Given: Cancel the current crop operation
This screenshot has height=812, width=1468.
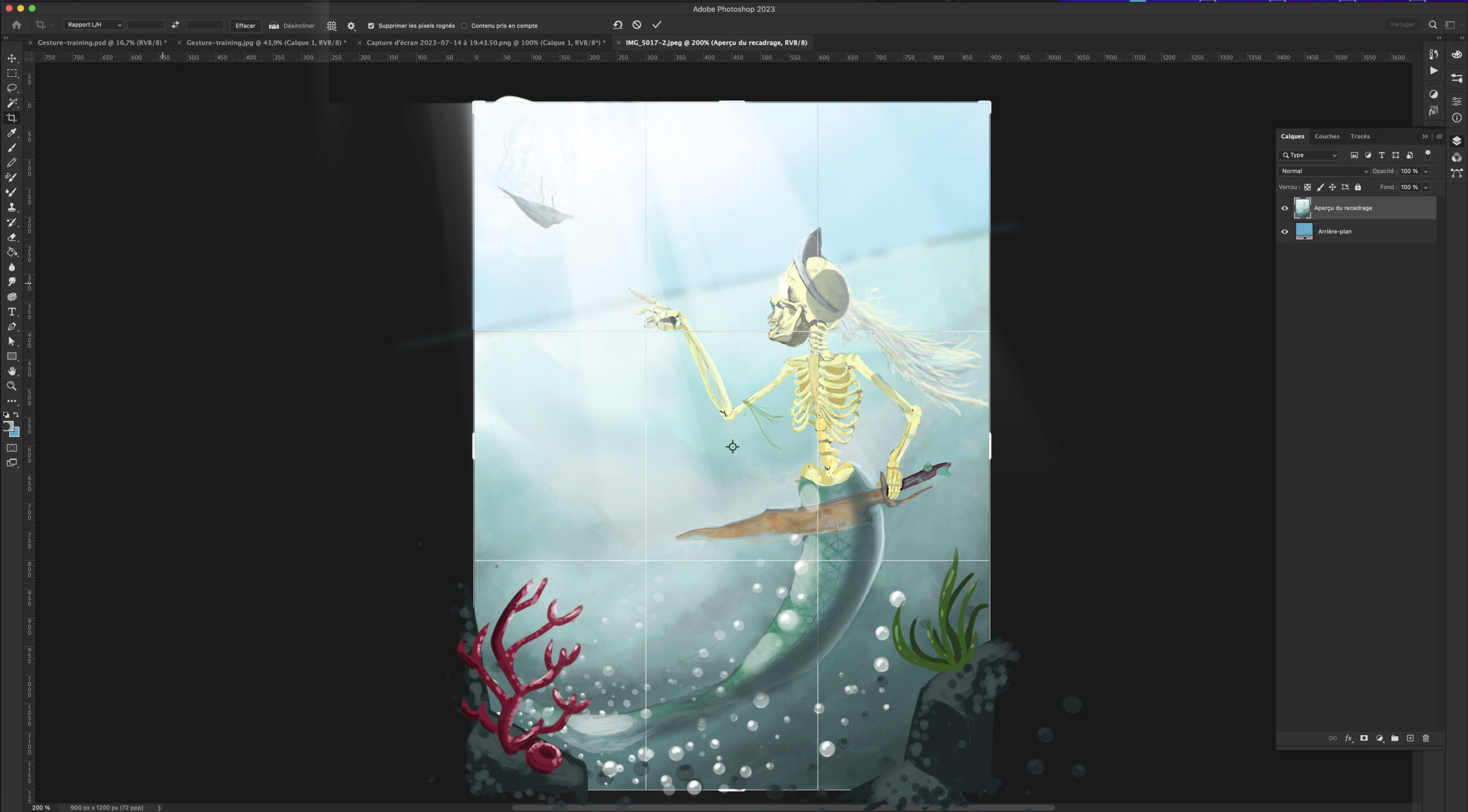Looking at the screenshot, I should point(637,25).
